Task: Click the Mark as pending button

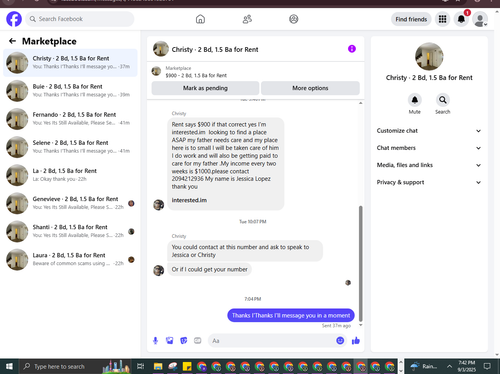Action: point(205,88)
